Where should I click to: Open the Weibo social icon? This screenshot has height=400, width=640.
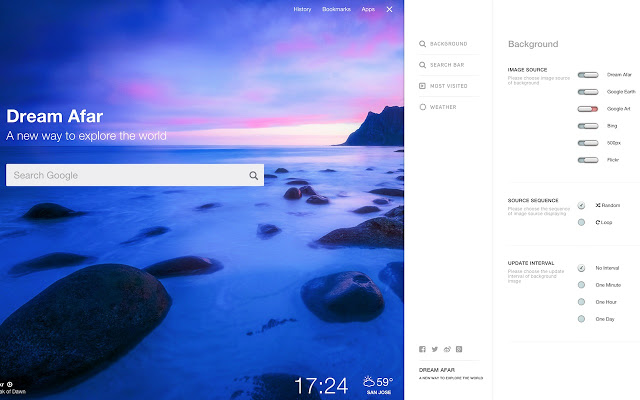coord(447,349)
